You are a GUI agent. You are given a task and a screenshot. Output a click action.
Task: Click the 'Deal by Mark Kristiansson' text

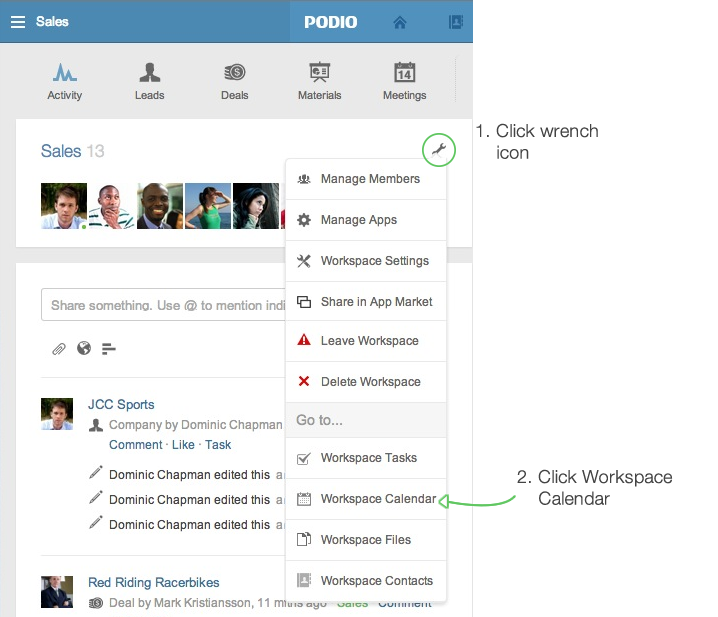(181, 603)
